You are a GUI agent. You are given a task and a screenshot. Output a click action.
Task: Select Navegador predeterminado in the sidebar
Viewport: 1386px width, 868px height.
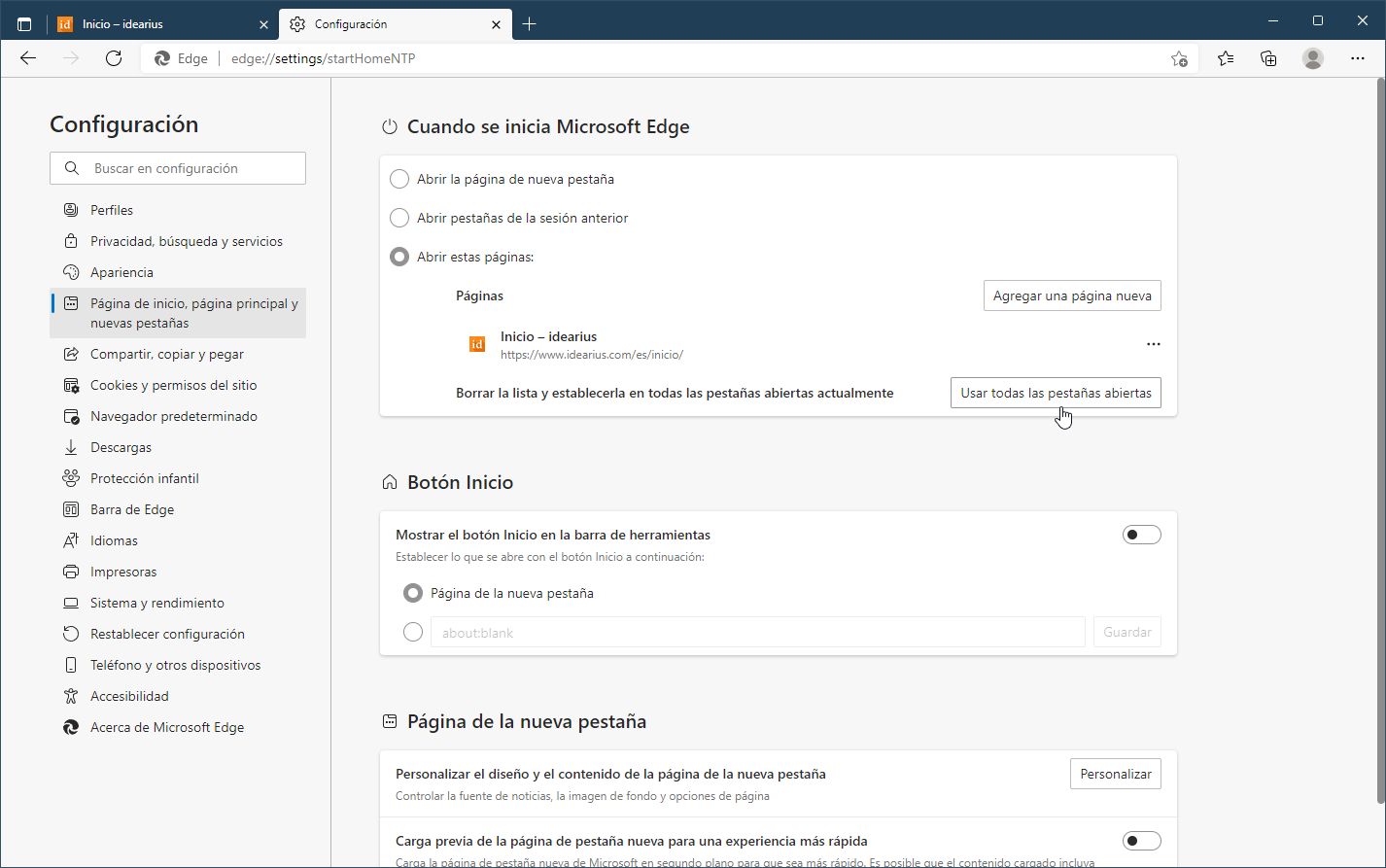(x=173, y=415)
